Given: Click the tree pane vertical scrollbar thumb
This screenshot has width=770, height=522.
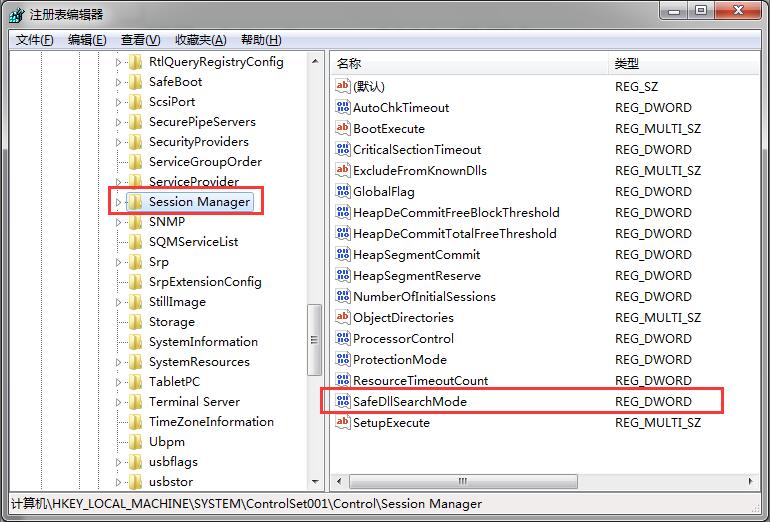Looking at the screenshot, I should point(314,340).
